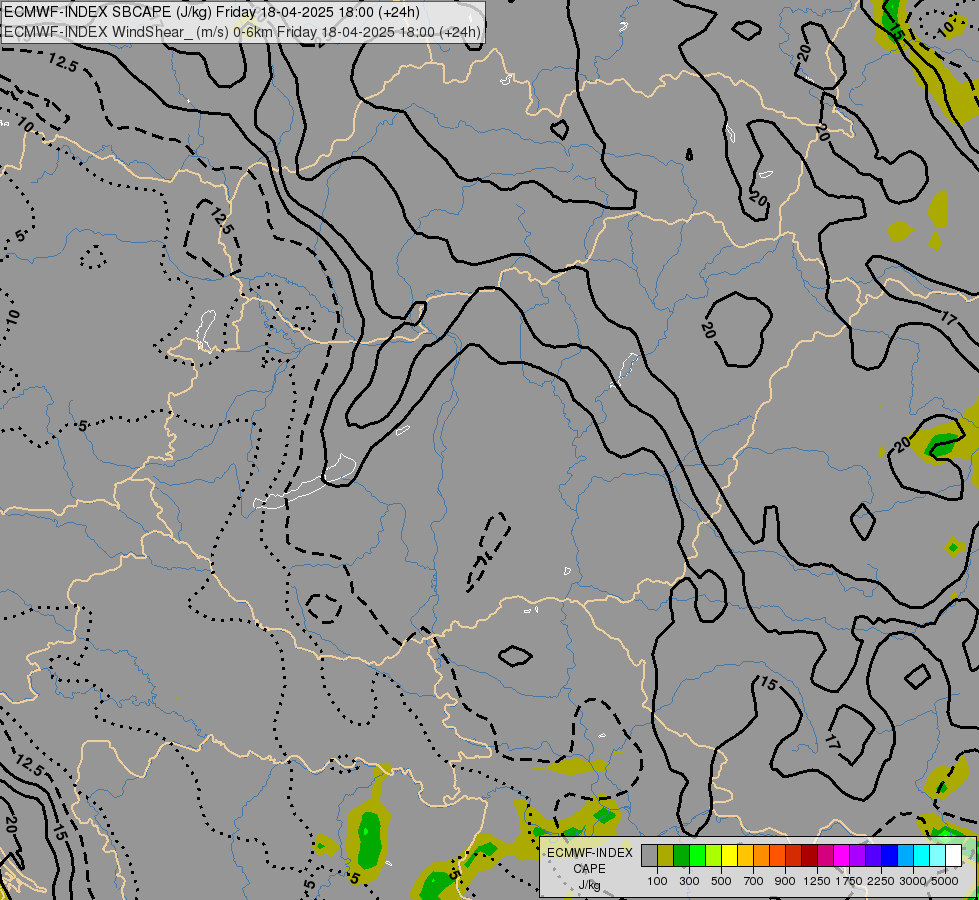979x900 pixels.
Task: Click the 5000 value on the CAPE legend
Action: tap(945, 881)
